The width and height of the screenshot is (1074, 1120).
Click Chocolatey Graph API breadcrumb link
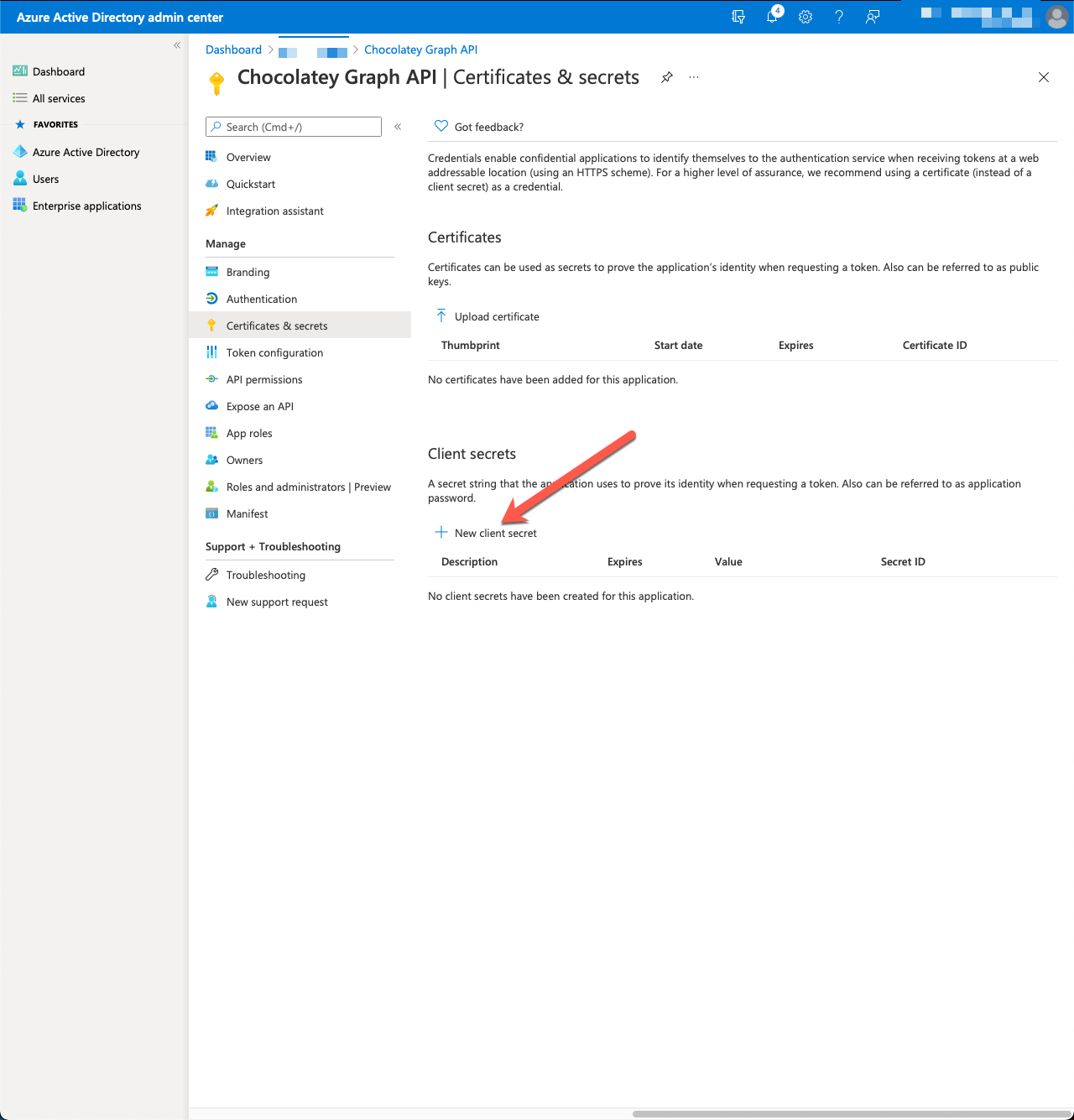[x=420, y=49]
